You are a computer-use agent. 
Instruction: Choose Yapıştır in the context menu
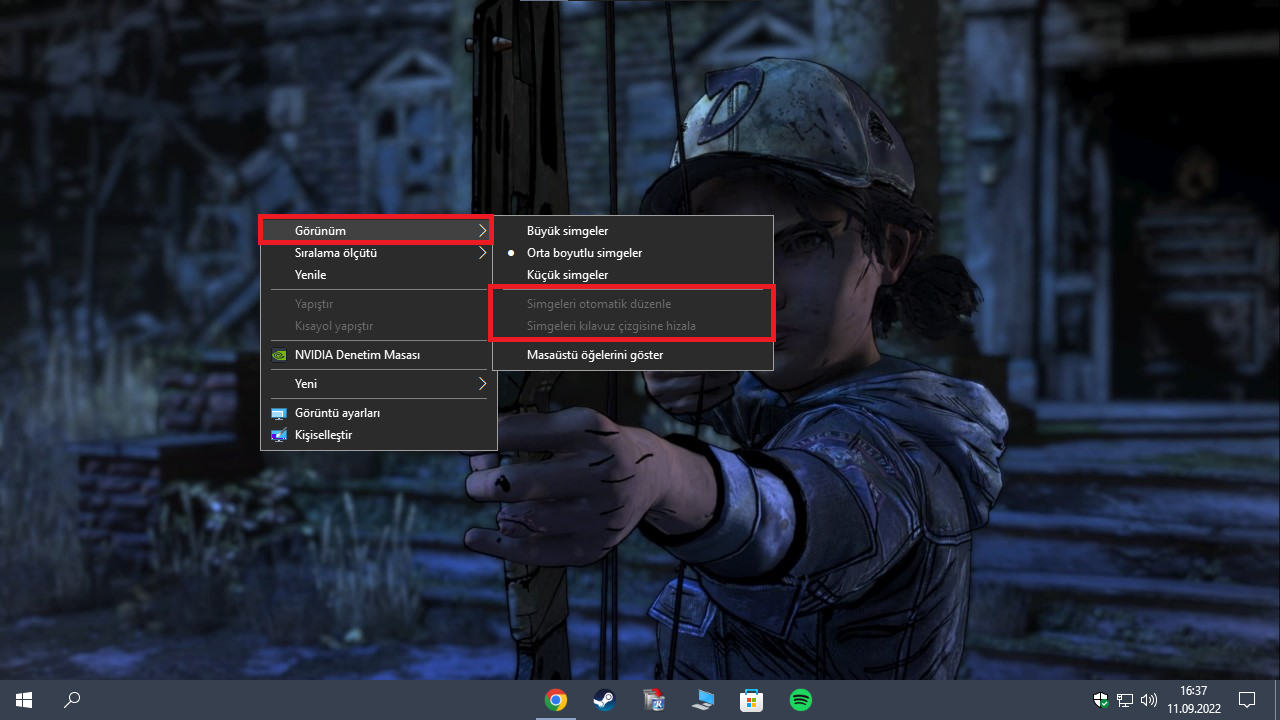[x=379, y=304]
